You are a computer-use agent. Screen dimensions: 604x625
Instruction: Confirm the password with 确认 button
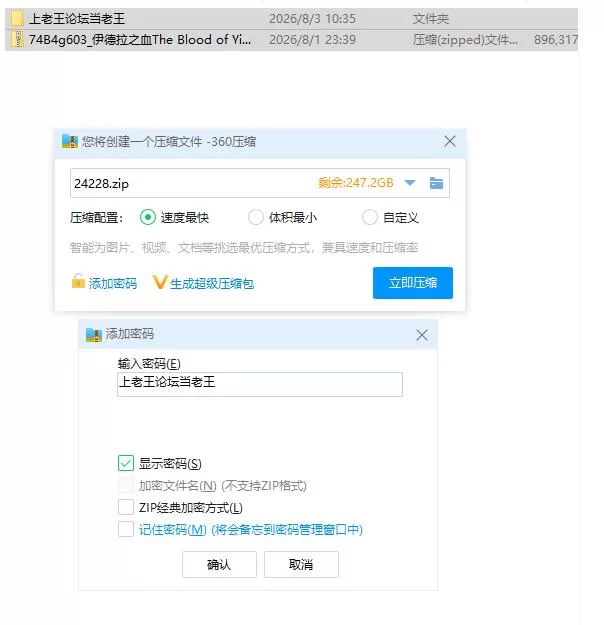coord(219,564)
